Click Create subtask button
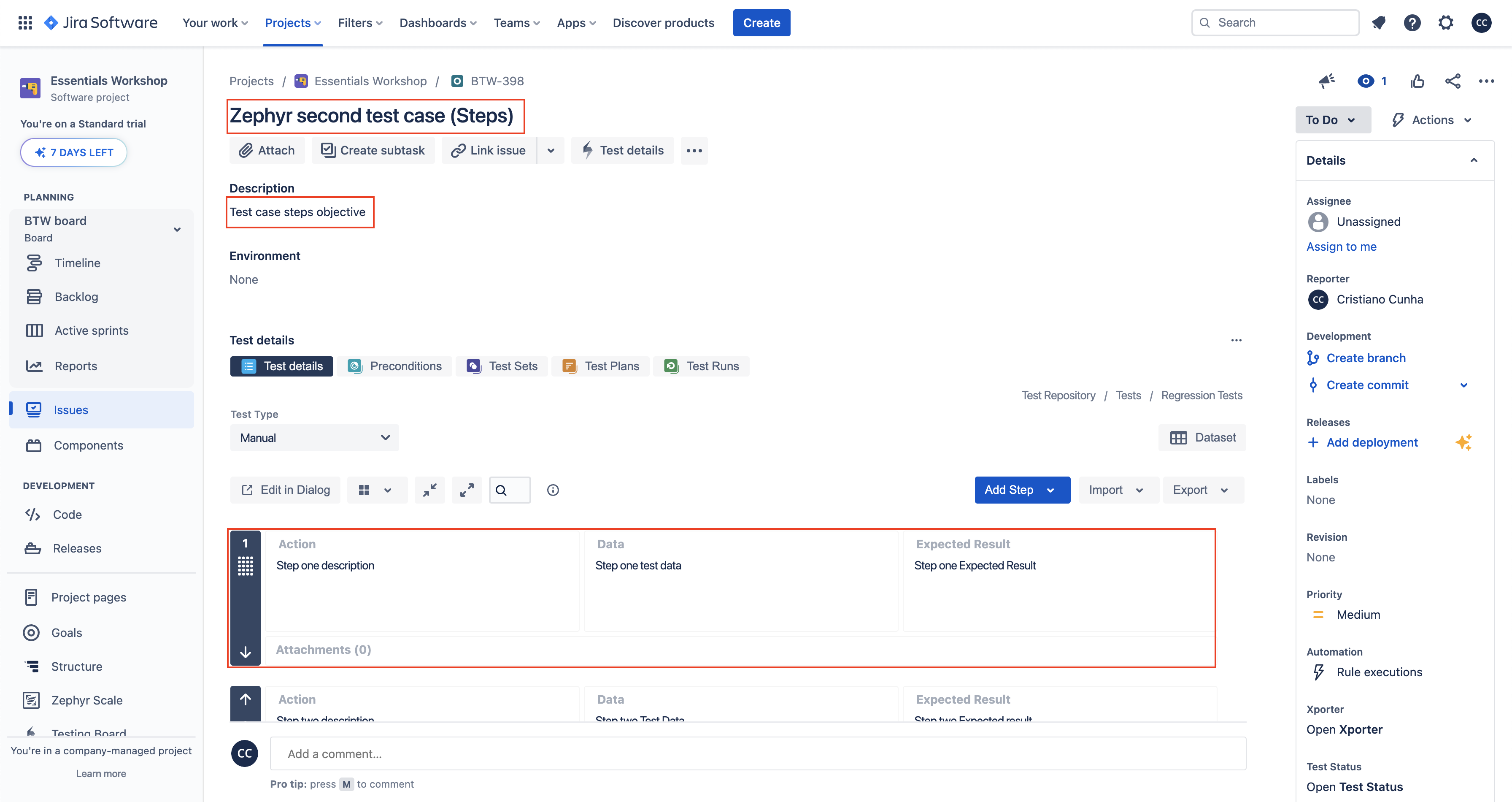This screenshot has width=1512, height=802. [x=373, y=151]
